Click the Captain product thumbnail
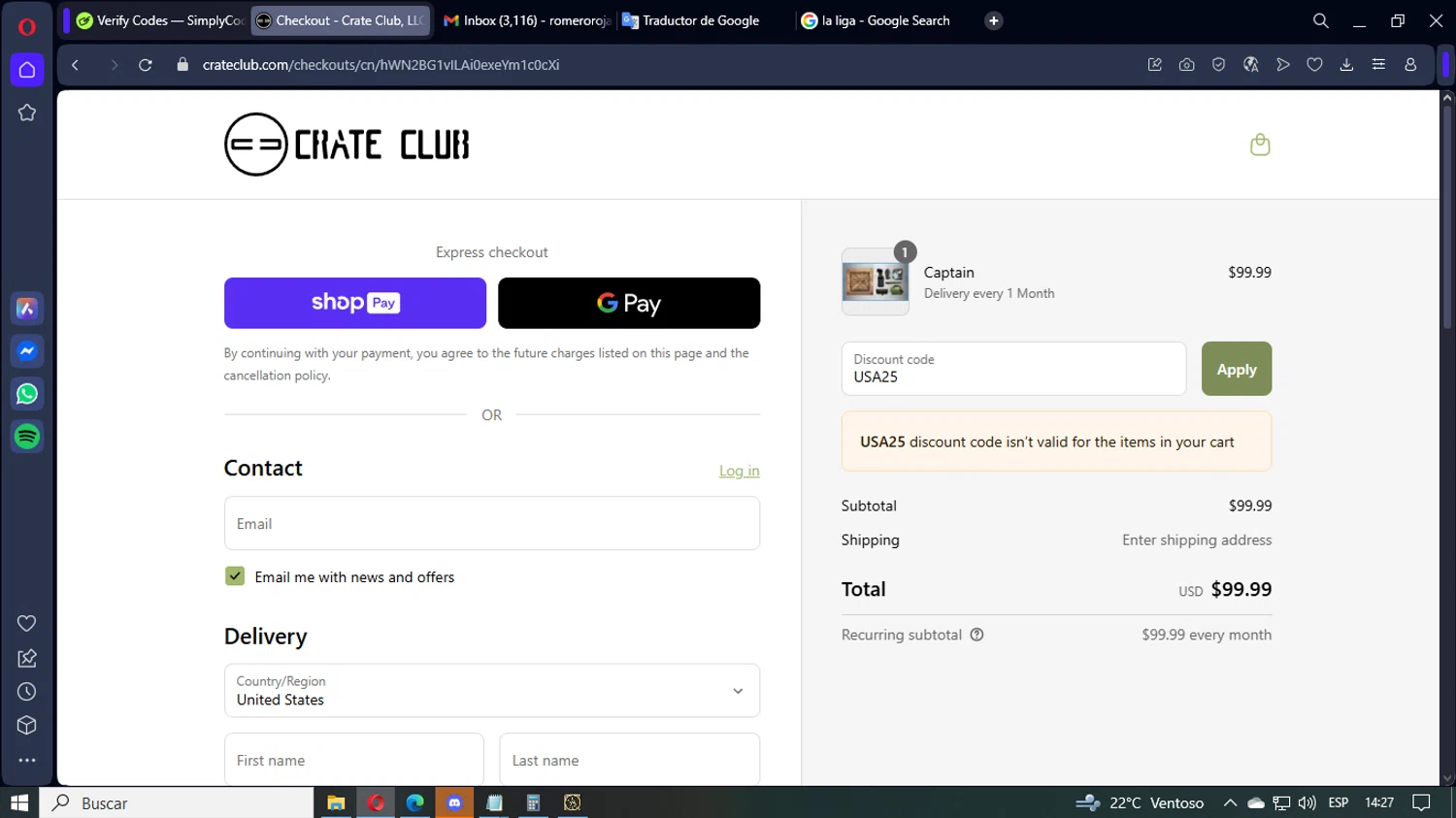Image resolution: width=1456 pixels, height=818 pixels. [876, 281]
